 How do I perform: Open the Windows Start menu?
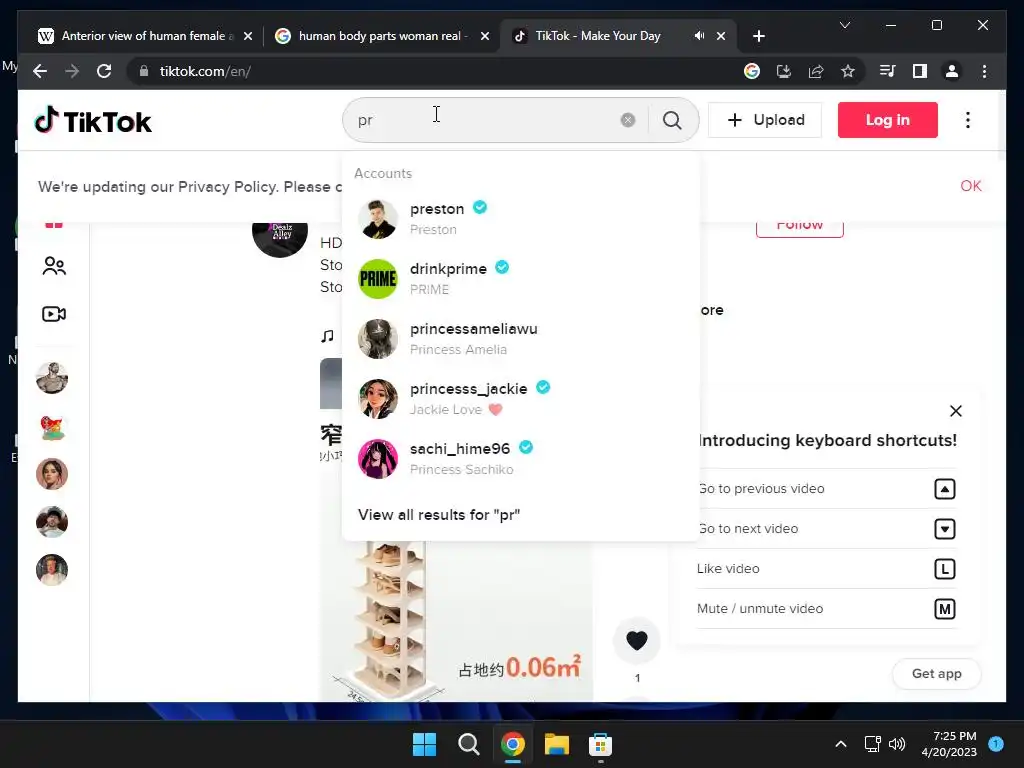[424, 744]
